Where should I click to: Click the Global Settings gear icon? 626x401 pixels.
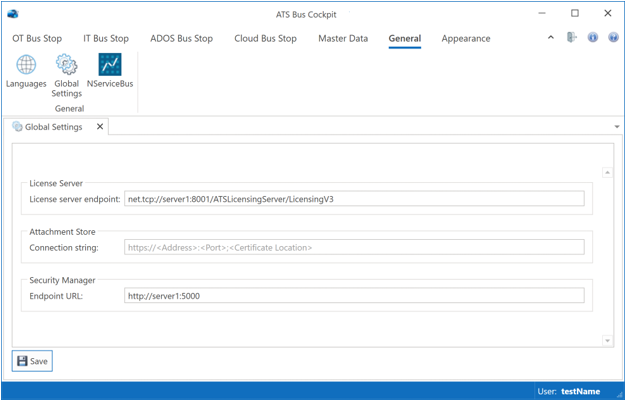(67, 66)
